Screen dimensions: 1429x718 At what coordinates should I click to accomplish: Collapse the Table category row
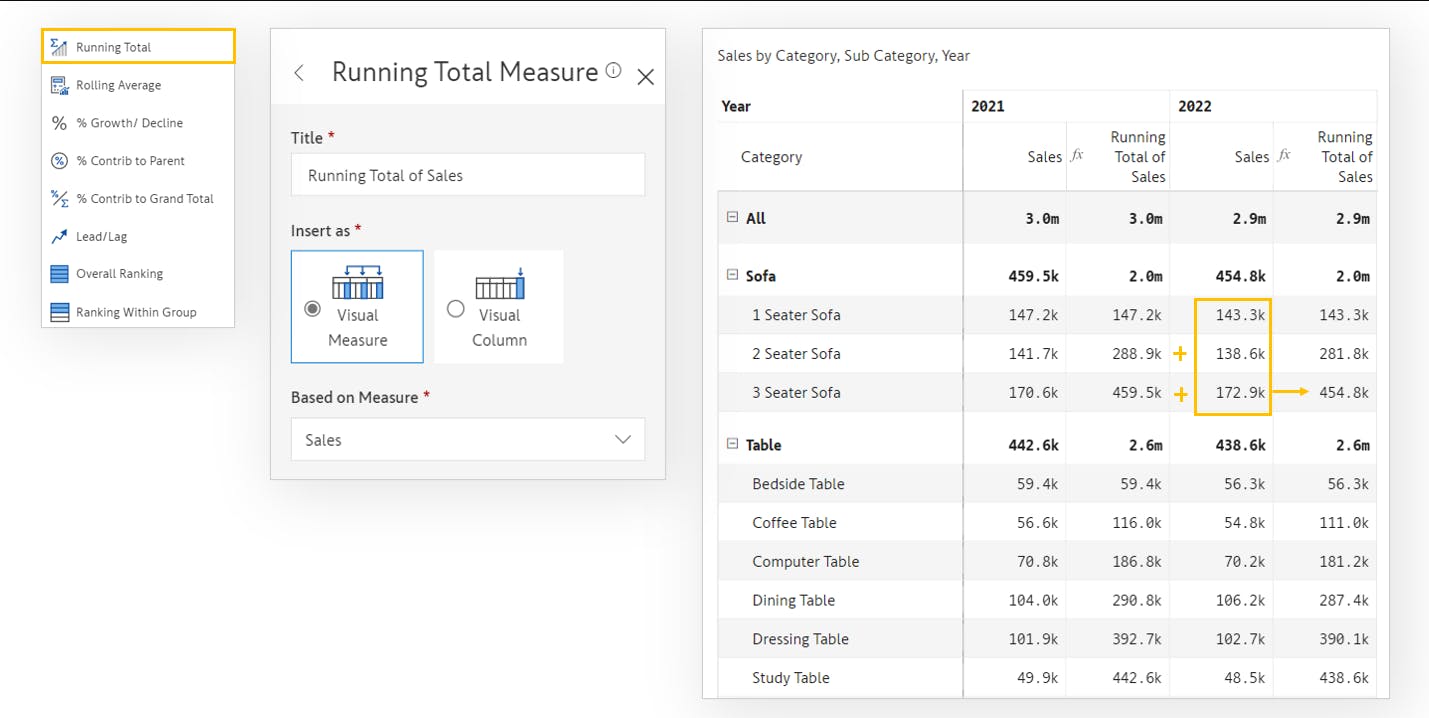pos(733,444)
